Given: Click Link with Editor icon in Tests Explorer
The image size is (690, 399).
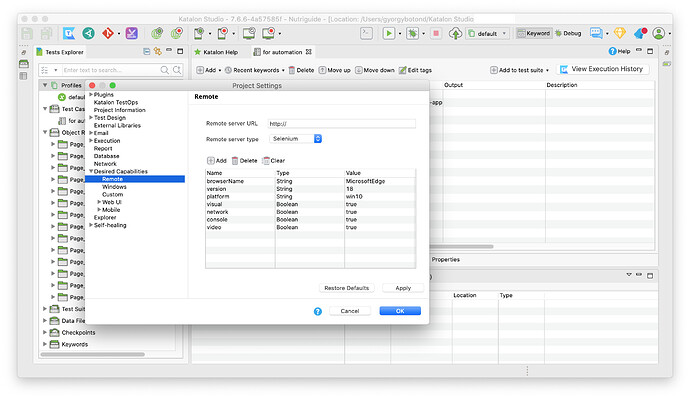Looking at the screenshot, I should tap(158, 51).
